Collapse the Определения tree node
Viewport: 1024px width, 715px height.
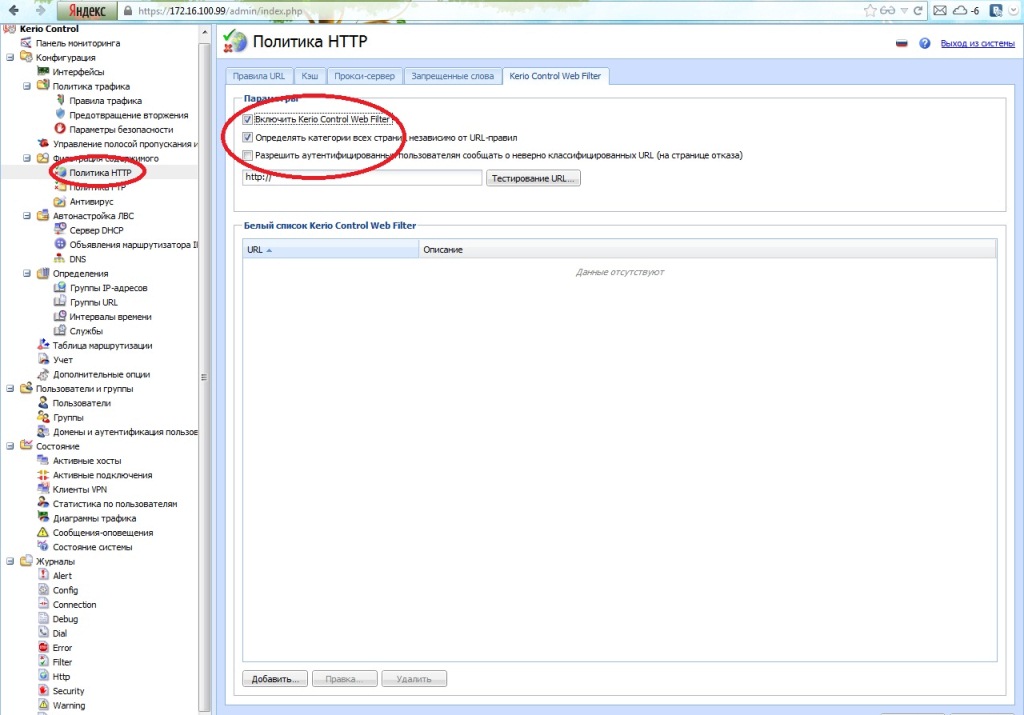pos(27,273)
